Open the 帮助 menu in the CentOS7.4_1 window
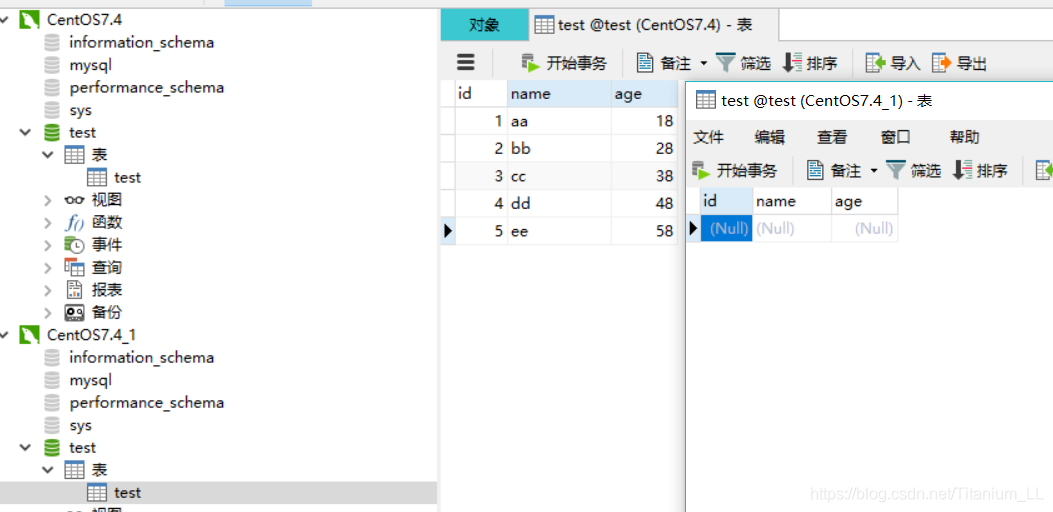The image size is (1053, 512). [964, 138]
